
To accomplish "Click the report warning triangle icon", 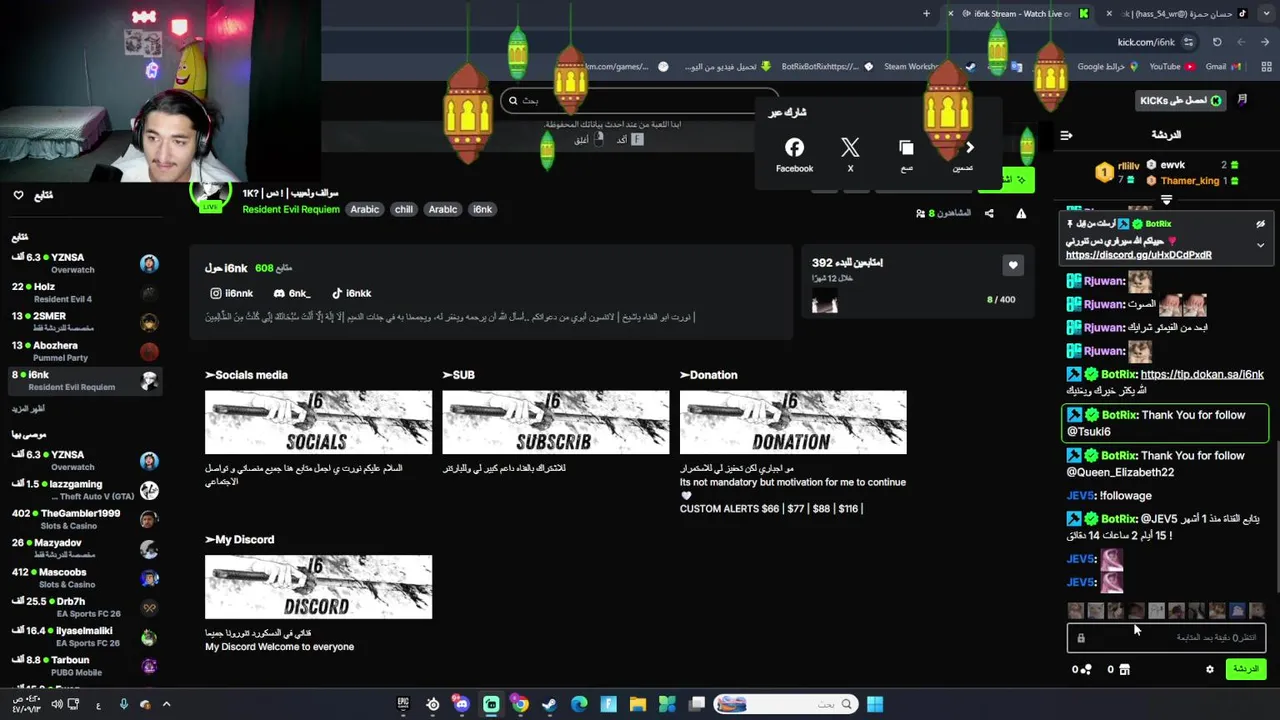I will coord(1021,213).
